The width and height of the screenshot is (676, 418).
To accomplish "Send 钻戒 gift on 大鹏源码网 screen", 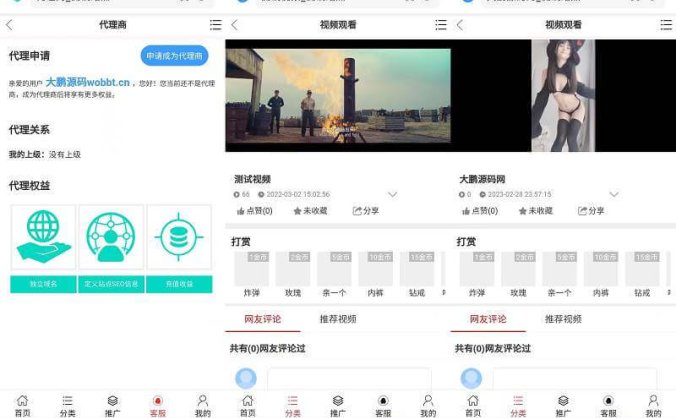I will tap(642, 275).
